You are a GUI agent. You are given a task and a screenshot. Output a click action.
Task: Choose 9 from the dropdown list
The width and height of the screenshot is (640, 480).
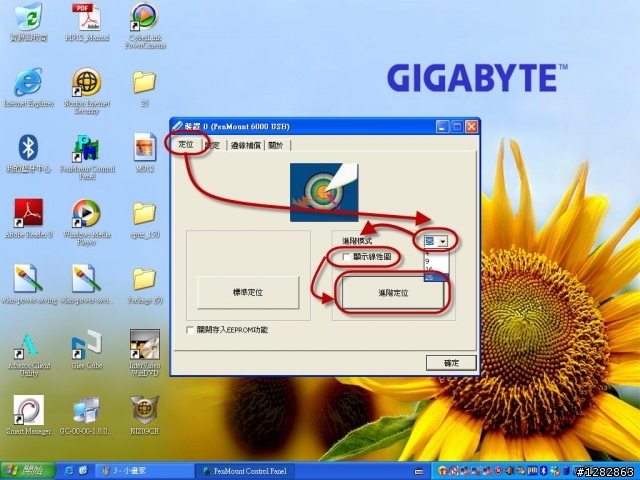[x=436, y=261]
